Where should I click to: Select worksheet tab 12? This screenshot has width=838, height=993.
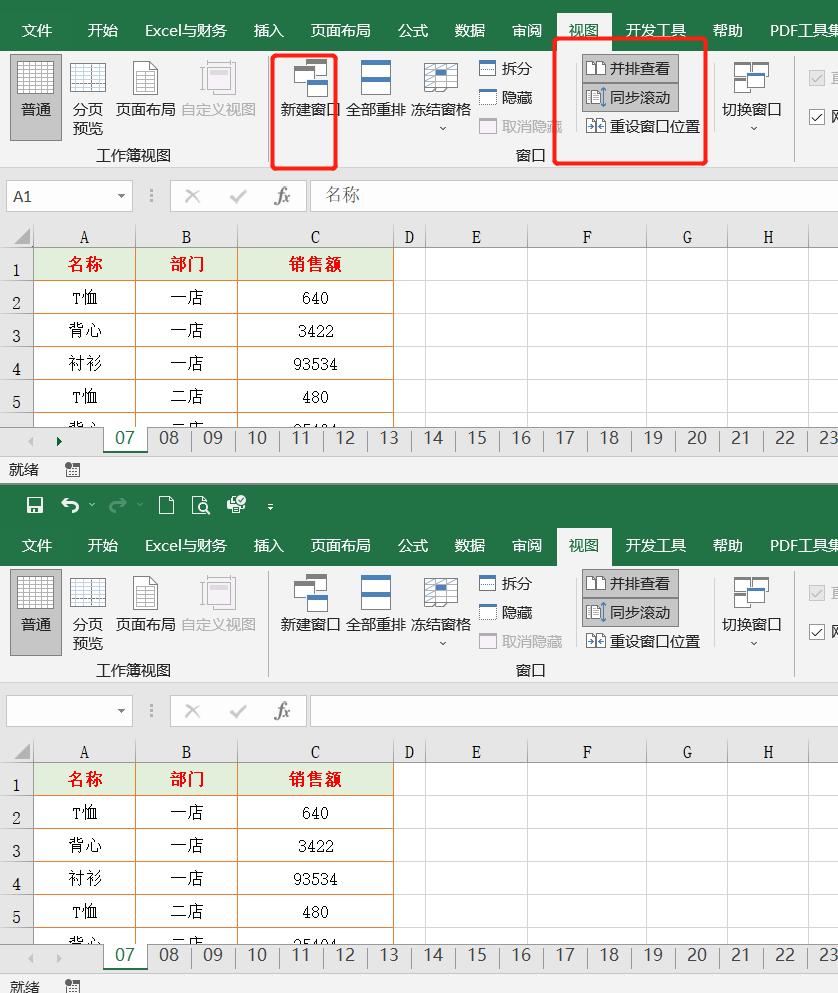coord(344,438)
